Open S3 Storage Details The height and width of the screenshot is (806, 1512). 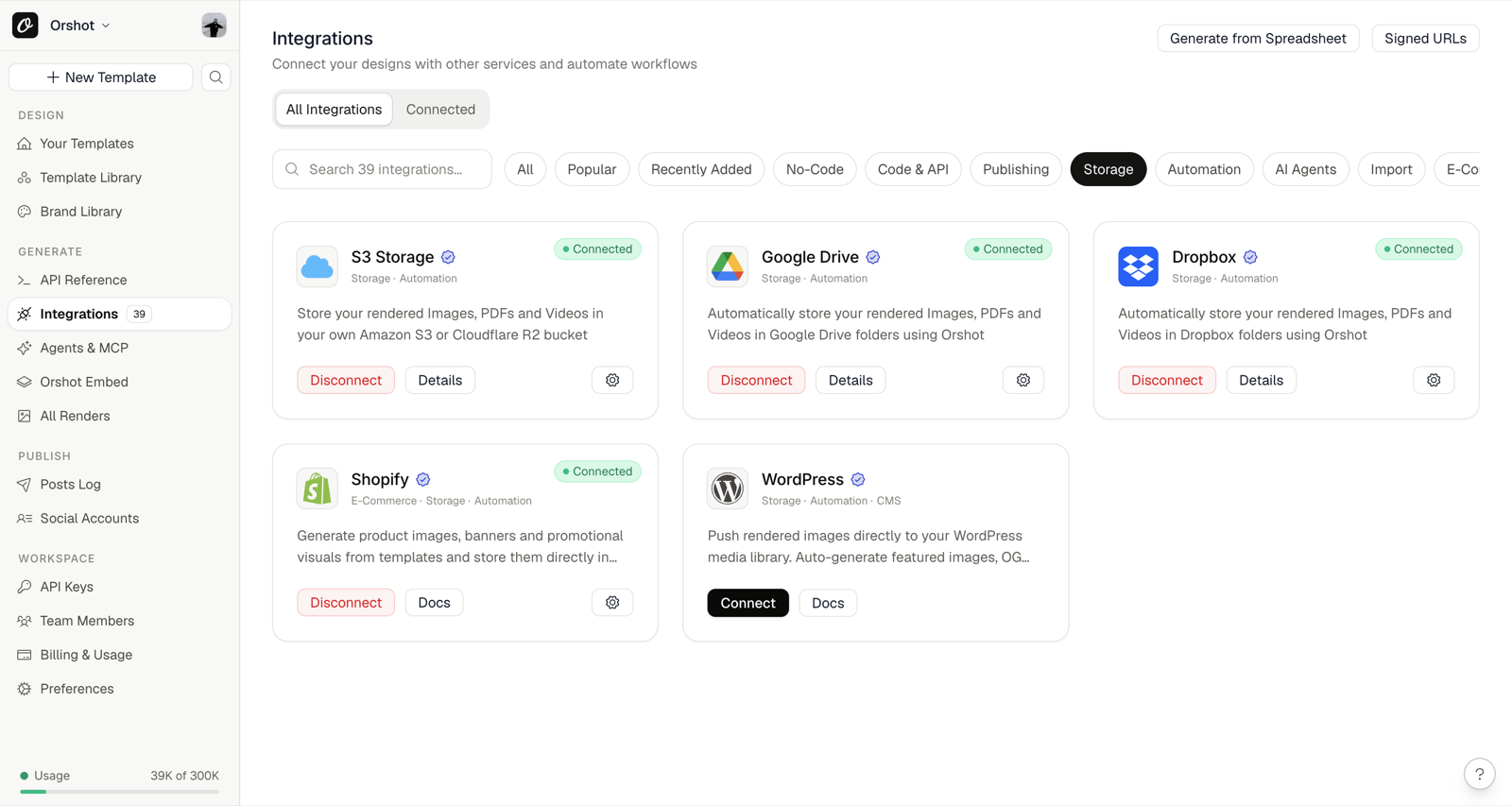tap(440, 380)
